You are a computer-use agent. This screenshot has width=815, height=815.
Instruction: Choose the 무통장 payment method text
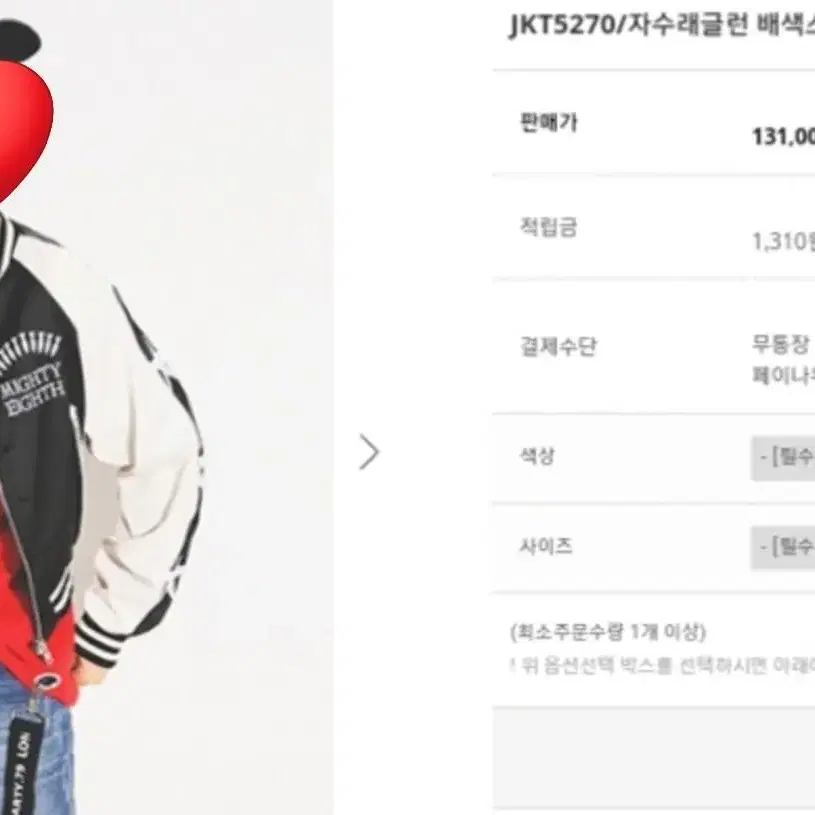point(783,344)
